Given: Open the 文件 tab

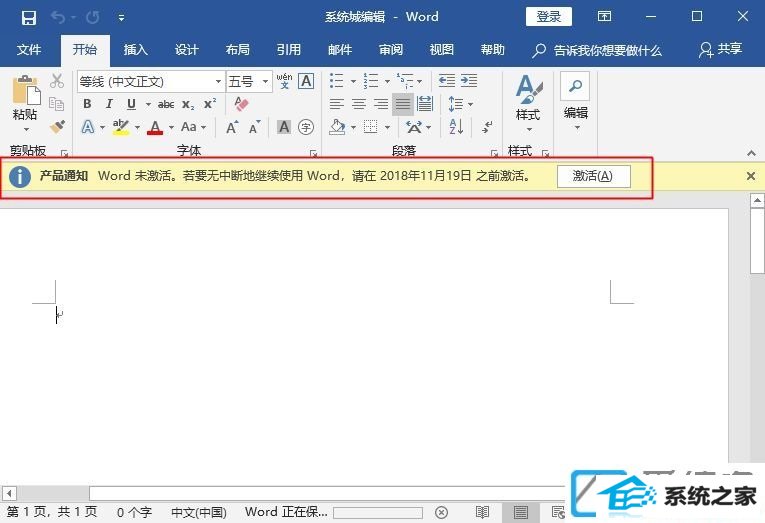Looking at the screenshot, I should pos(29,50).
